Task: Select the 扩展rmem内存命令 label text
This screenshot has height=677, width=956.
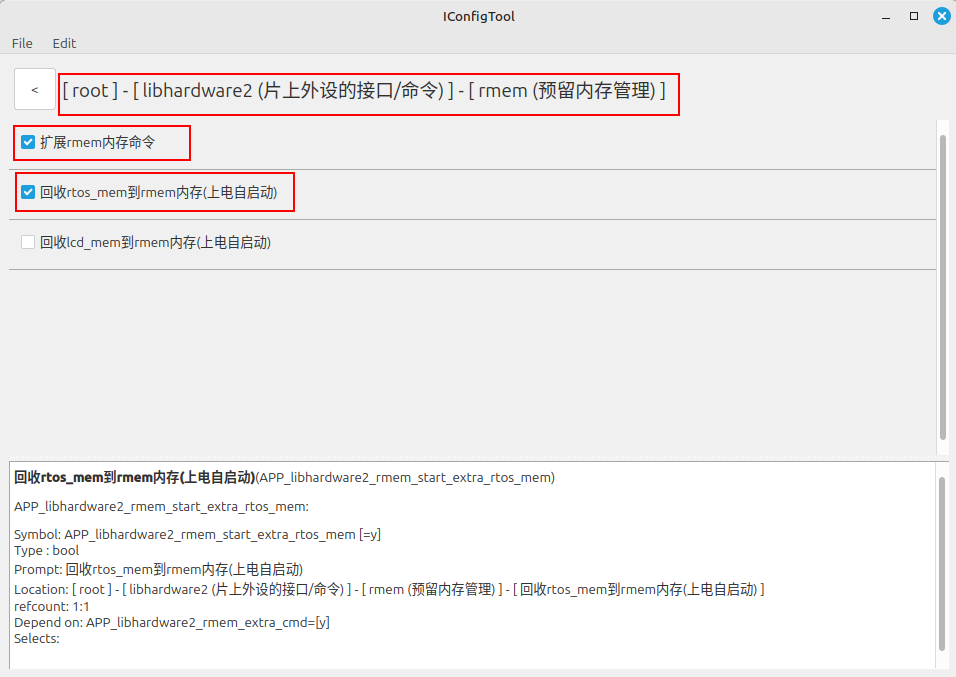Action: coord(98,142)
